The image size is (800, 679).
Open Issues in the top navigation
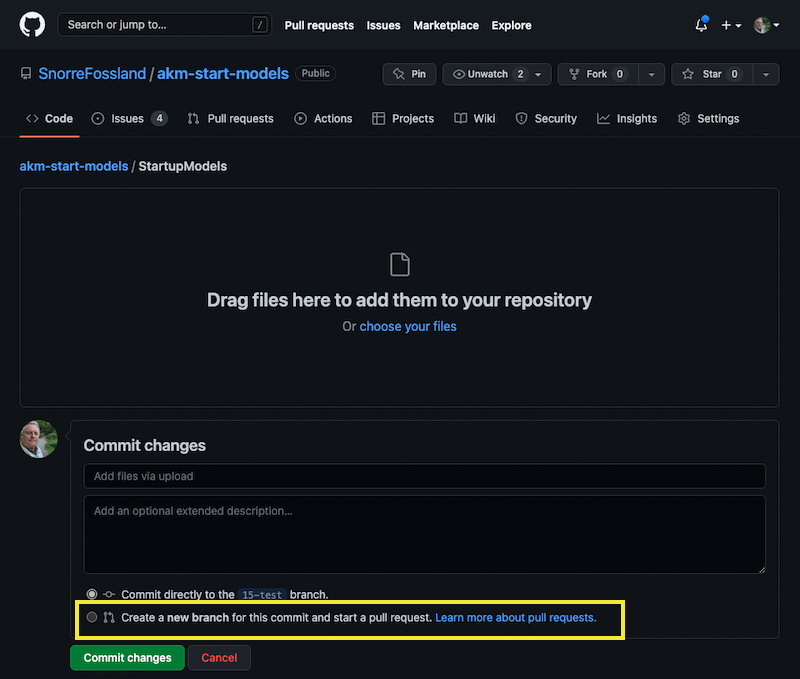(x=383, y=25)
